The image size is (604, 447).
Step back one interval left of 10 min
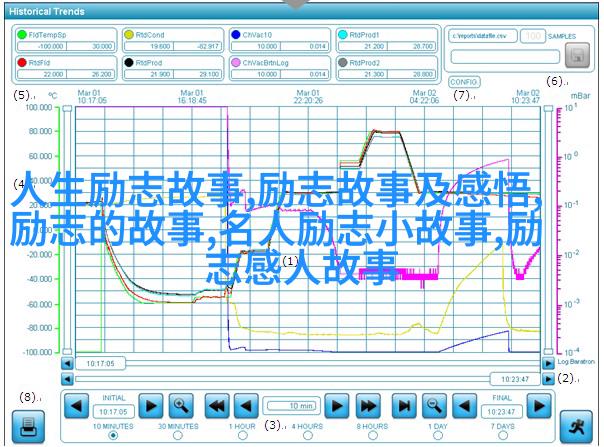[x=246, y=406]
